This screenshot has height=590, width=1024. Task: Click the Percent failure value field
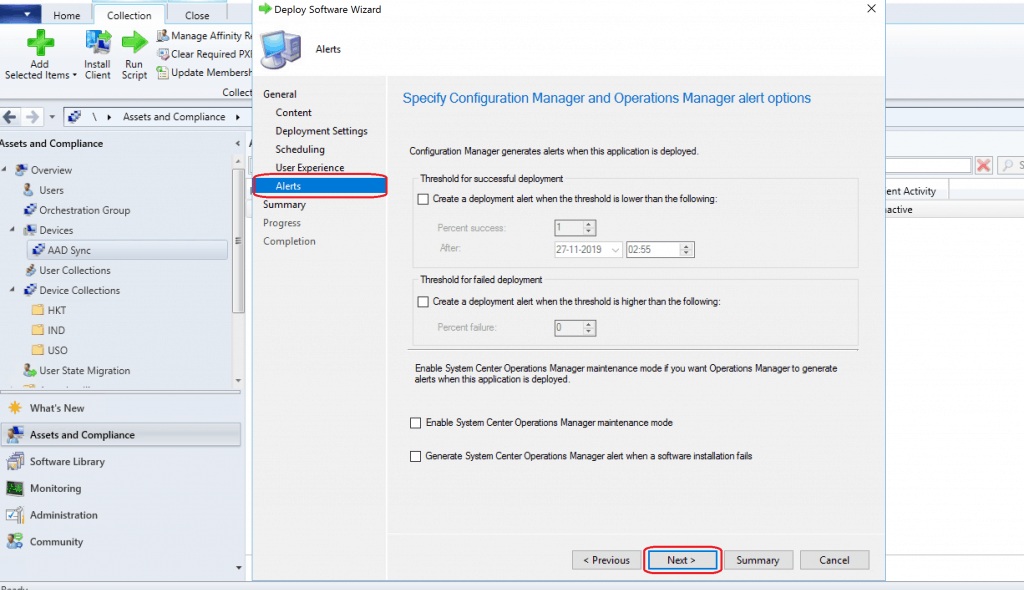coord(568,327)
